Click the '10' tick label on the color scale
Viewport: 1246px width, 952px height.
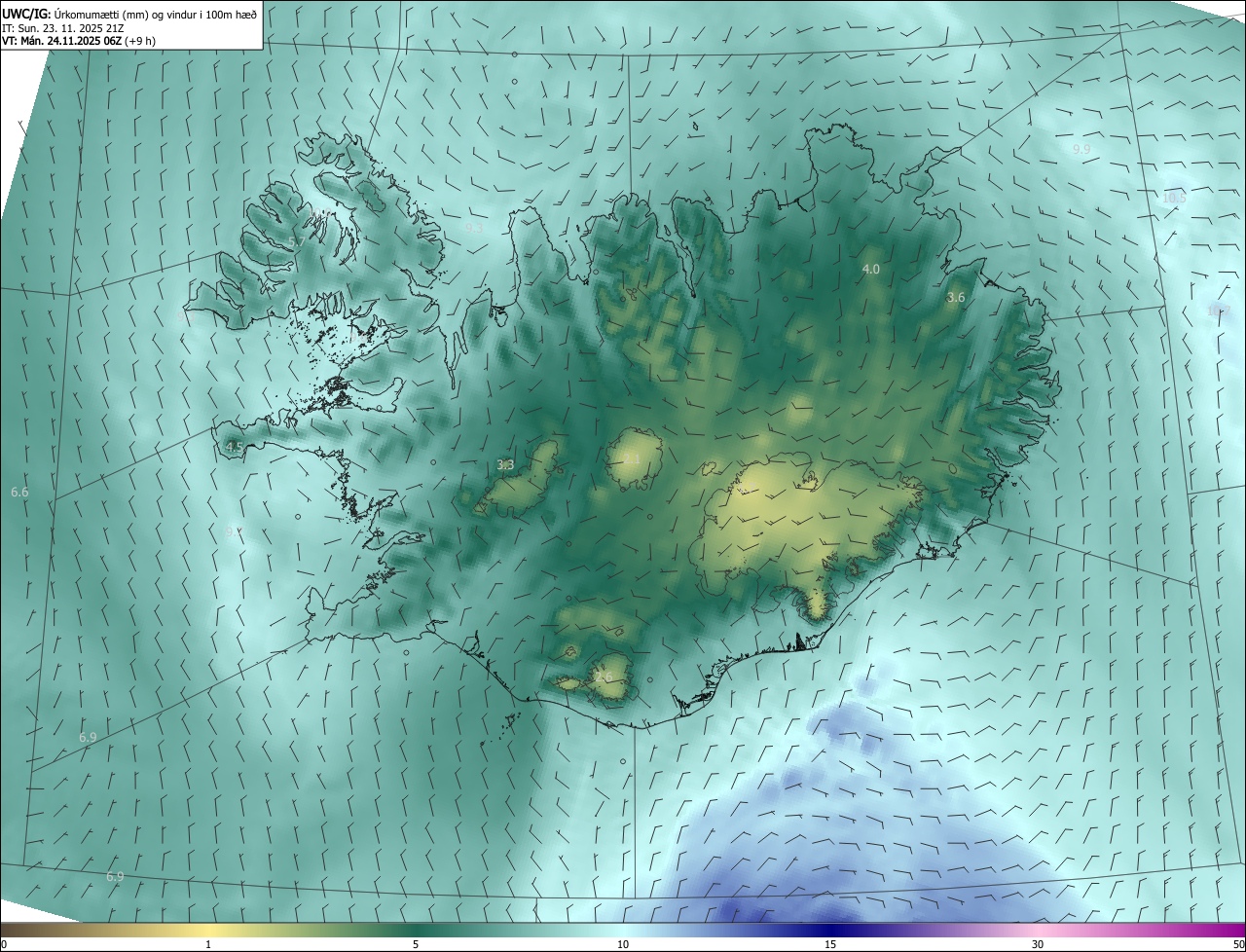pos(623,944)
